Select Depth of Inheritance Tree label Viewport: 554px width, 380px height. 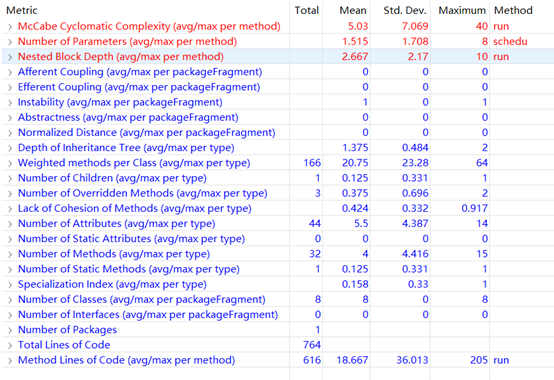click(126, 148)
